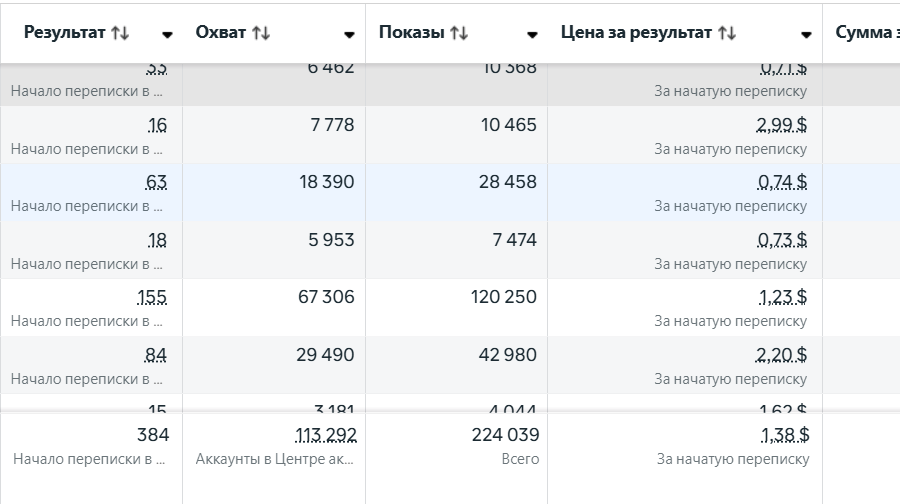
Task: Sort by Показы column arrows
Action: coord(459,32)
